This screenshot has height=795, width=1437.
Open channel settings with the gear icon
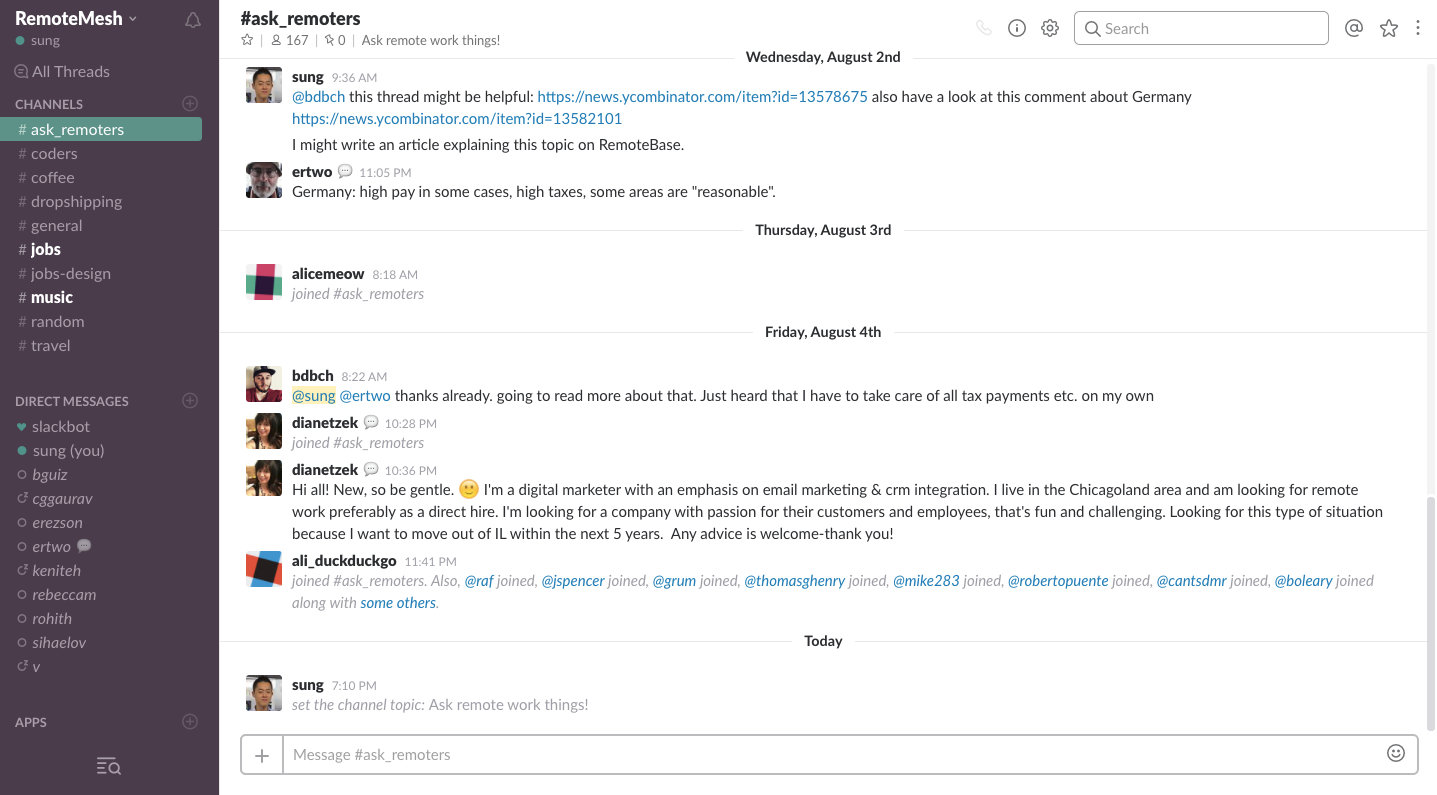(x=1049, y=28)
